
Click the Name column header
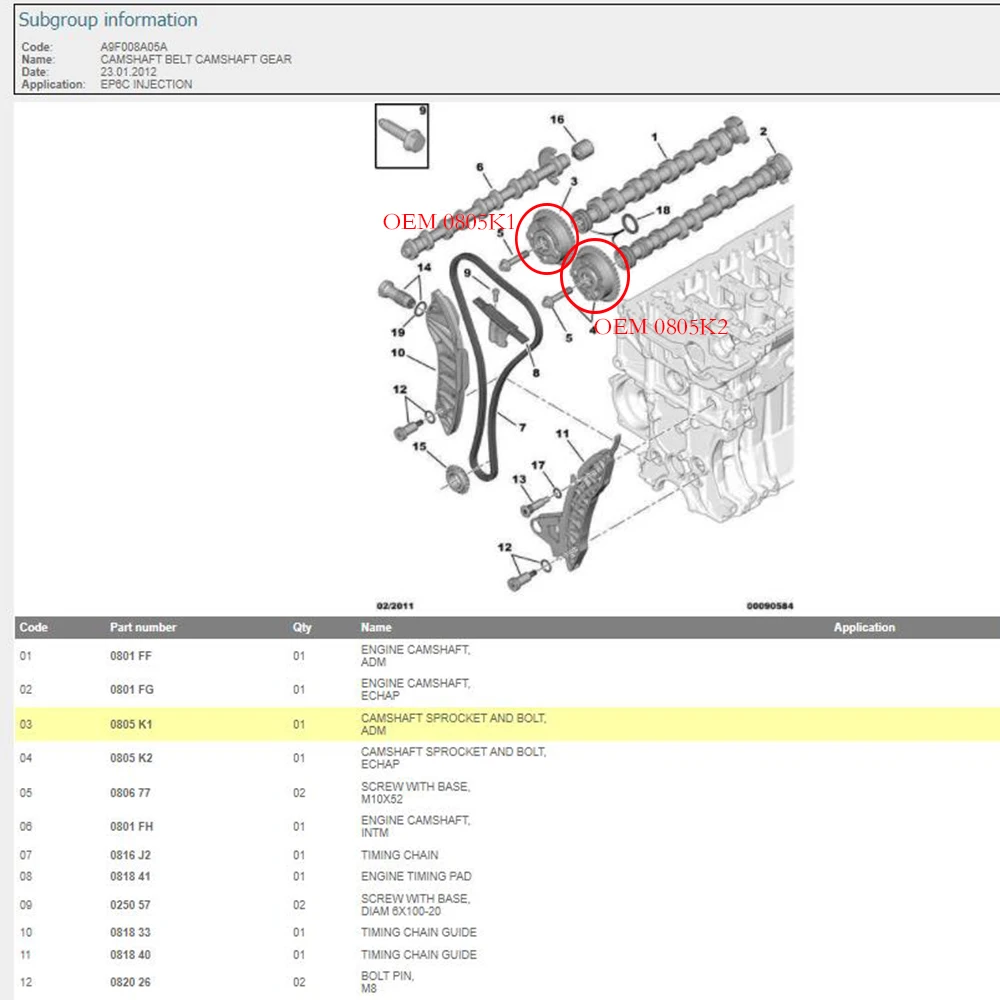(x=376, y=627)
